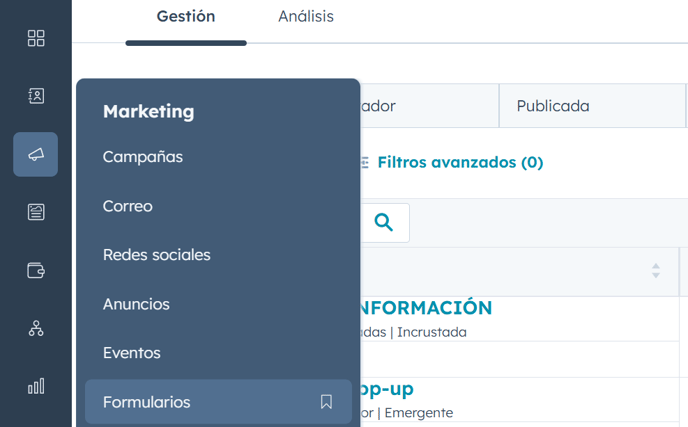The image size is (688, 427).
Task: Open Anuncios from the Marketing menu
Action: tap(136, 304)
